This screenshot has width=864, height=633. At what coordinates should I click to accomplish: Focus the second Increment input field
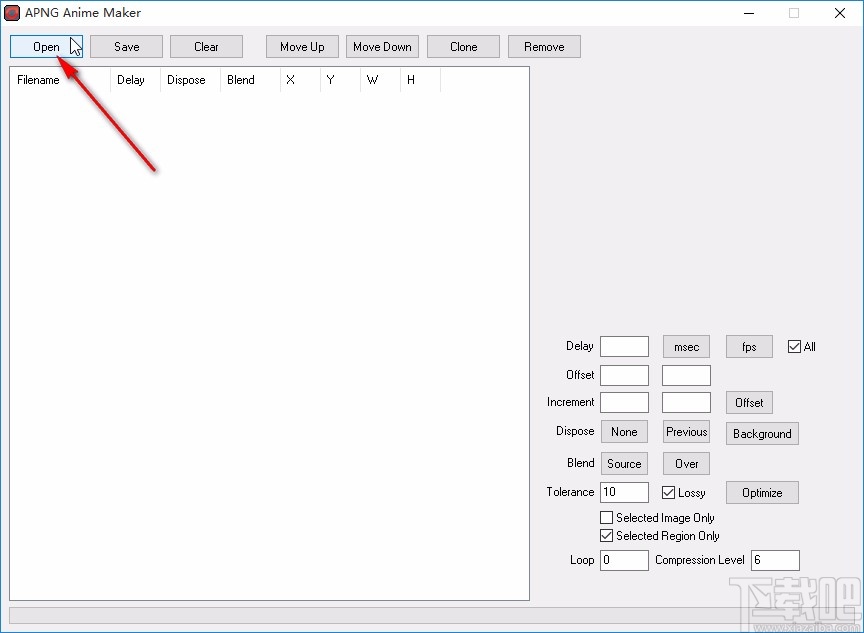click(686, 402)
